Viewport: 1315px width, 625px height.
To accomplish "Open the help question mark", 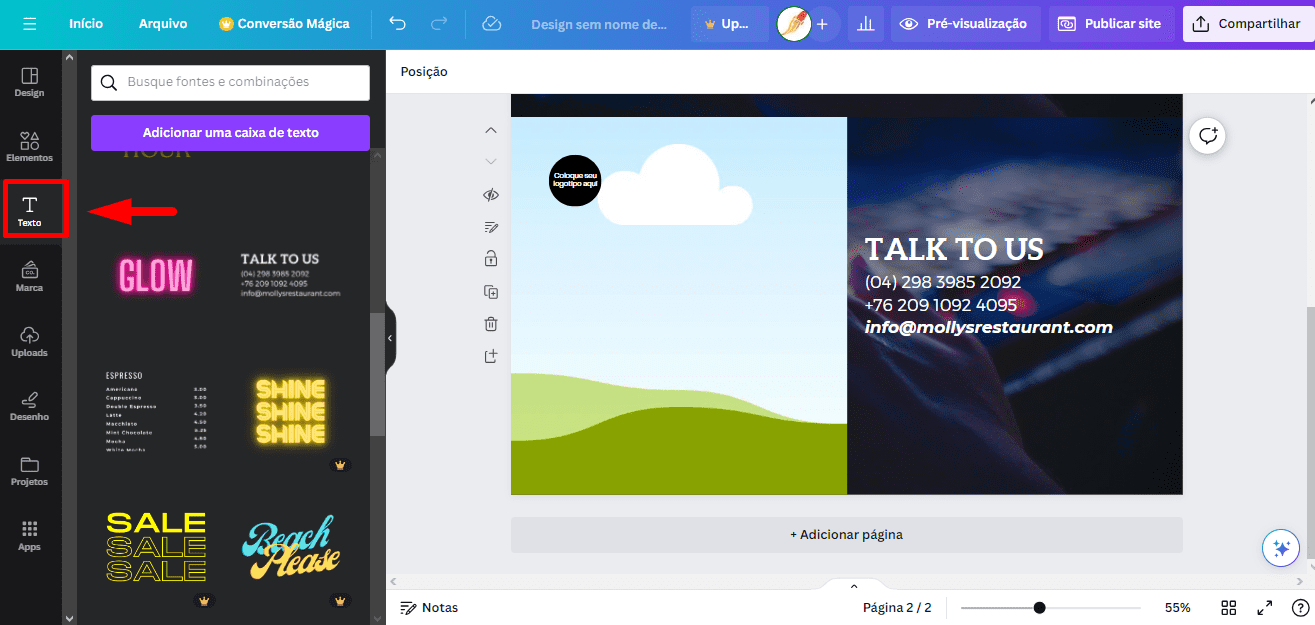I will pos(1300,607).
